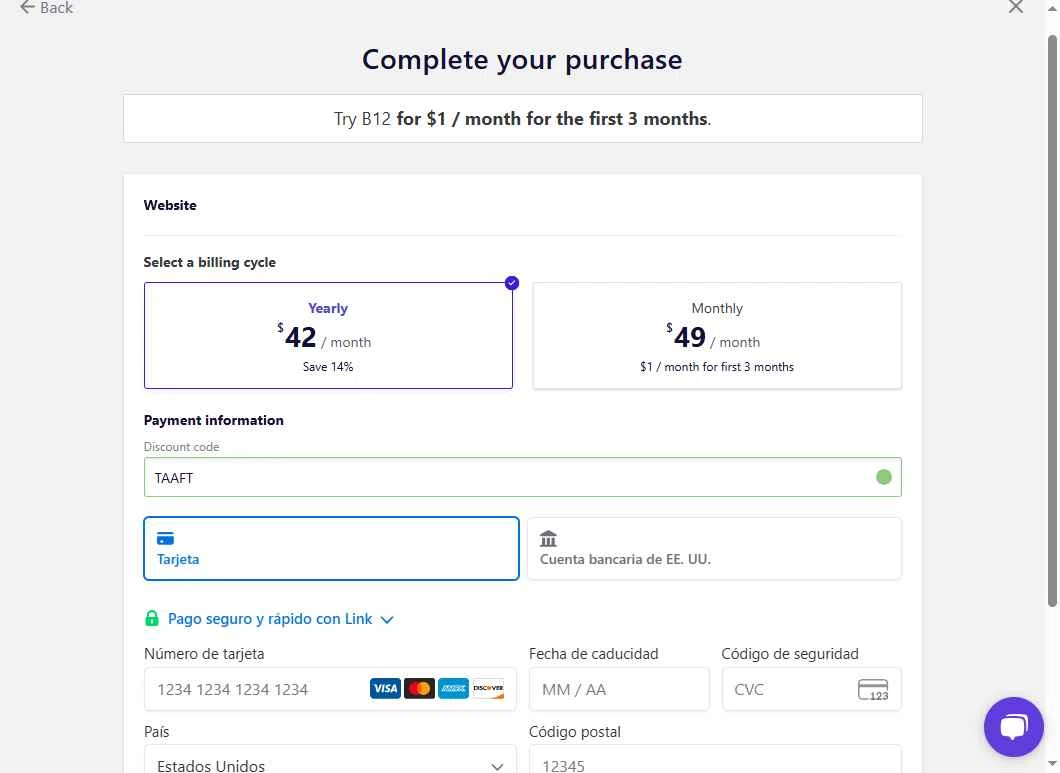This screenshot has height=773, width=1060.
Task: Click the 'Payment information' heading
Action: pos(214,420)
